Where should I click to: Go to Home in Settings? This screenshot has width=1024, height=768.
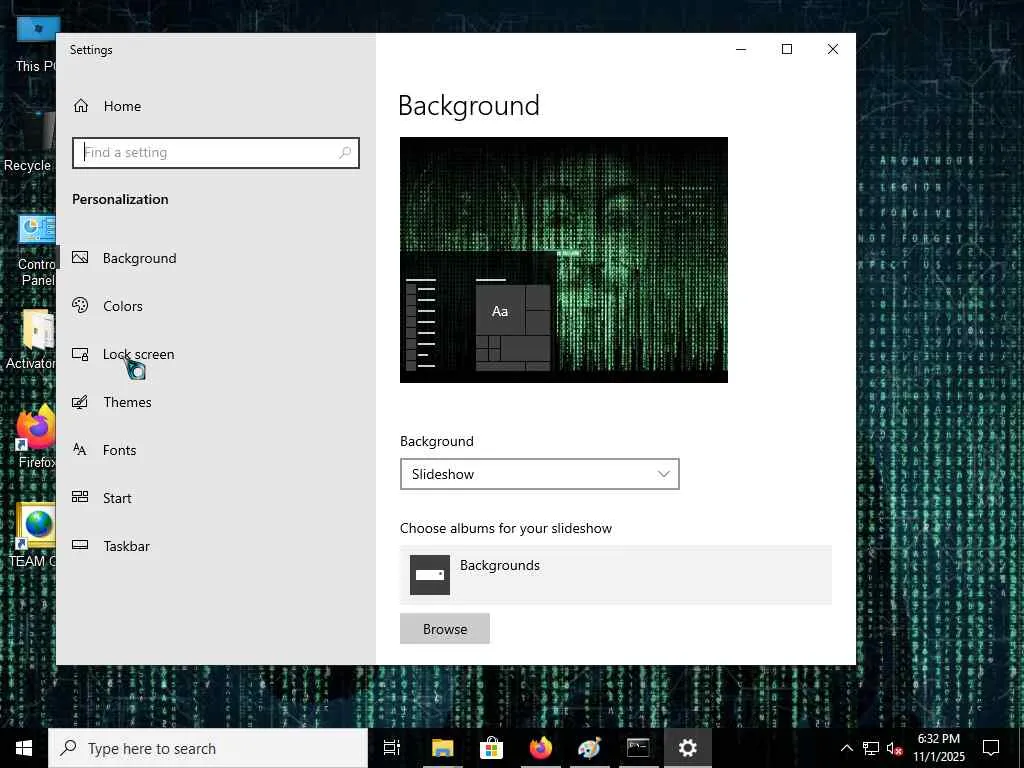tap(122, 106)
